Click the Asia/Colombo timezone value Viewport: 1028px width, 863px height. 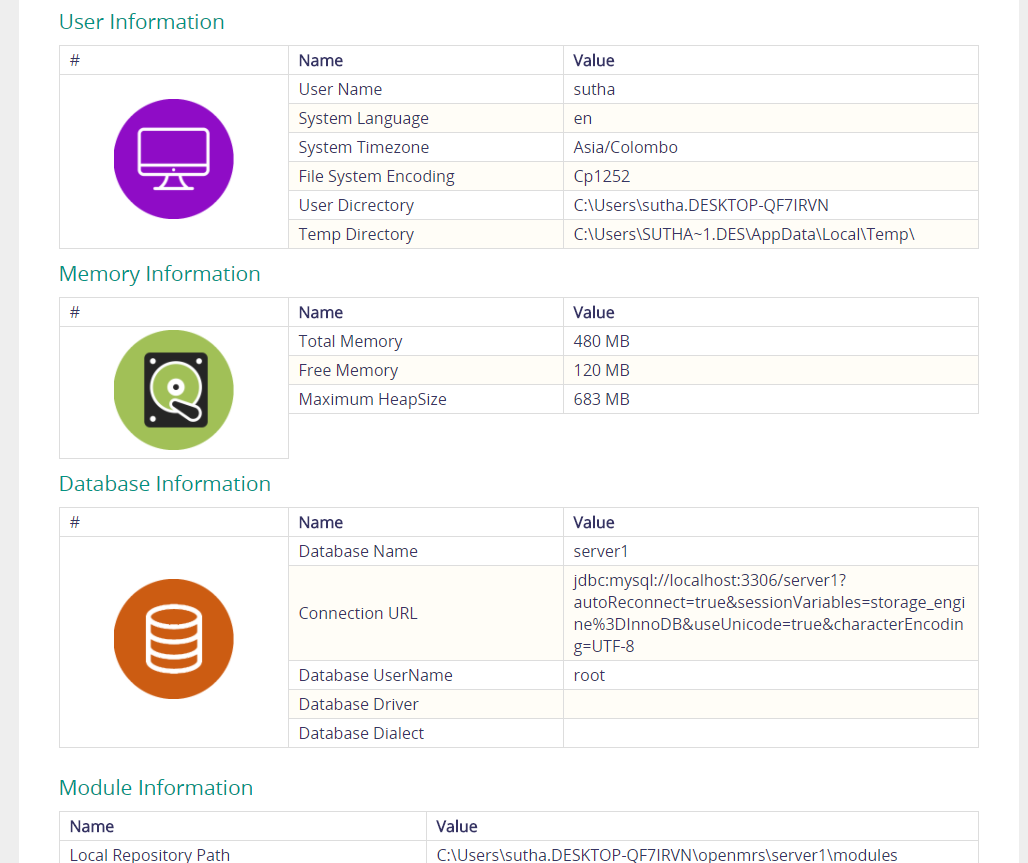point(625,148)
